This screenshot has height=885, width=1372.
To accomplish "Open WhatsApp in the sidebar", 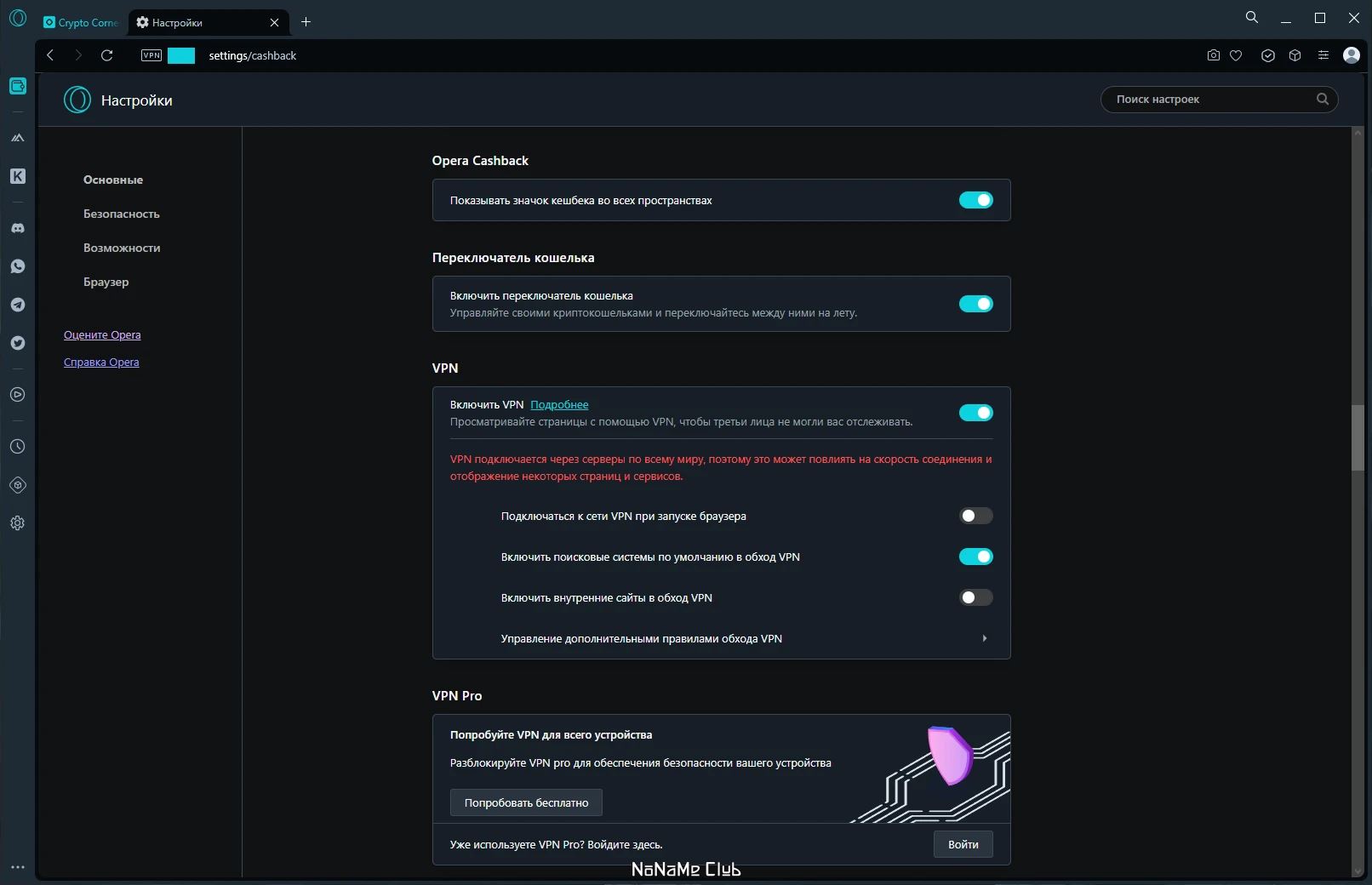I will [x=18, y=266].
